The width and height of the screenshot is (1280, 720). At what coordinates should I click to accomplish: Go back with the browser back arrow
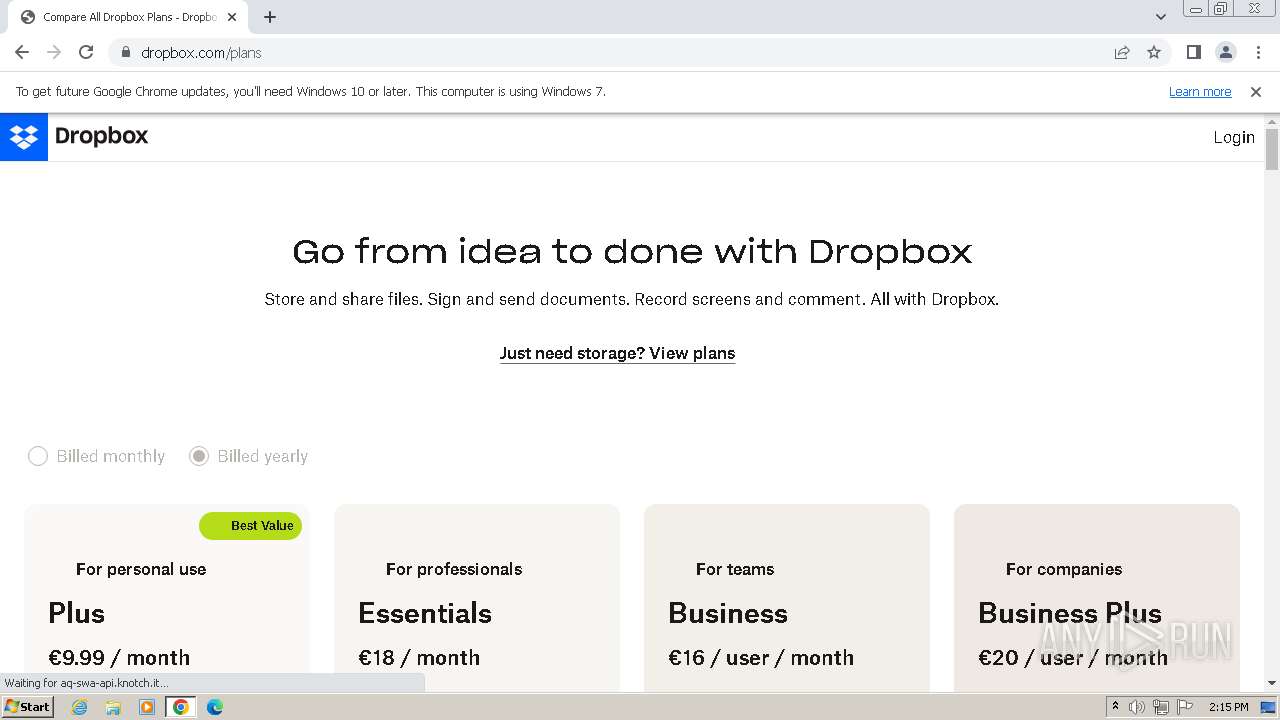[x=22, y=53]
